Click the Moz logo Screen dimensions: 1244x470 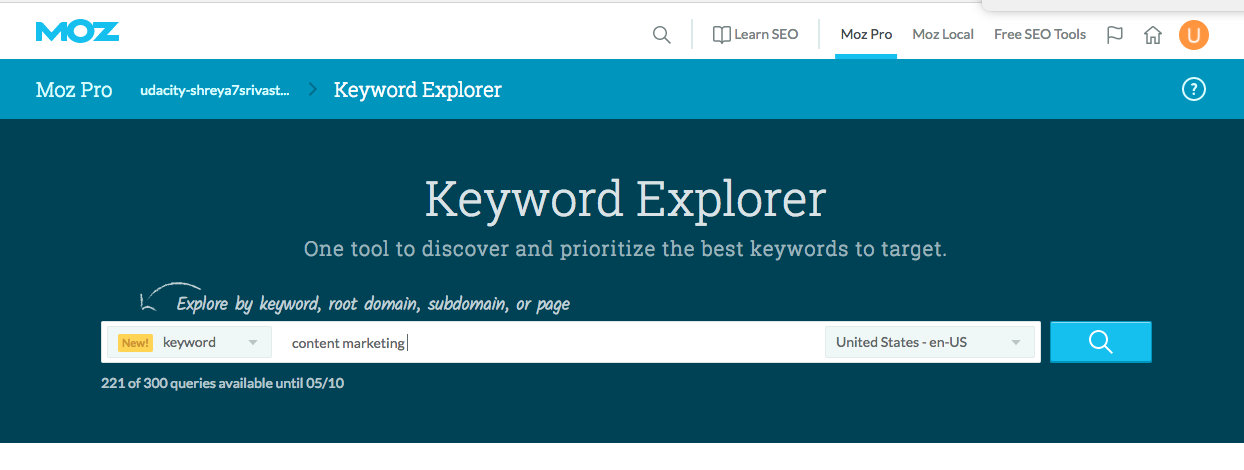click(77, 31)
